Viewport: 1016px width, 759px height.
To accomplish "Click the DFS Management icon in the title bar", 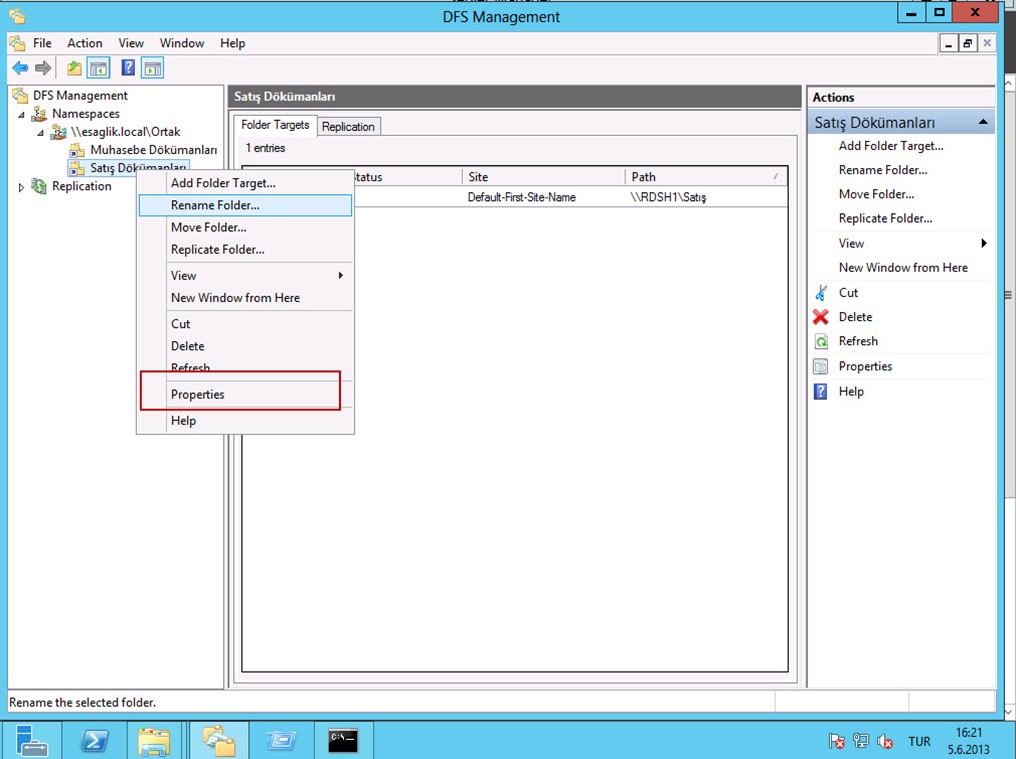I will [17, 16].
